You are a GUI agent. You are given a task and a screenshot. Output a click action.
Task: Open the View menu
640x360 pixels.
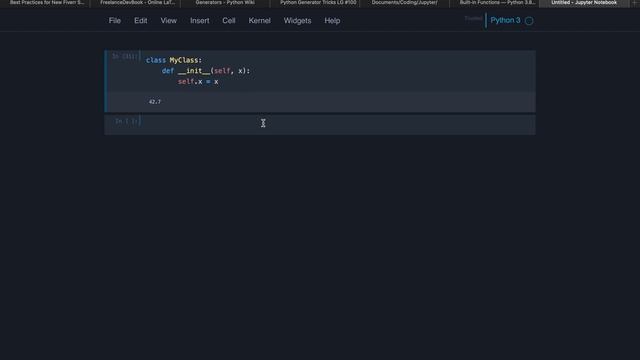tap(169, 20)
